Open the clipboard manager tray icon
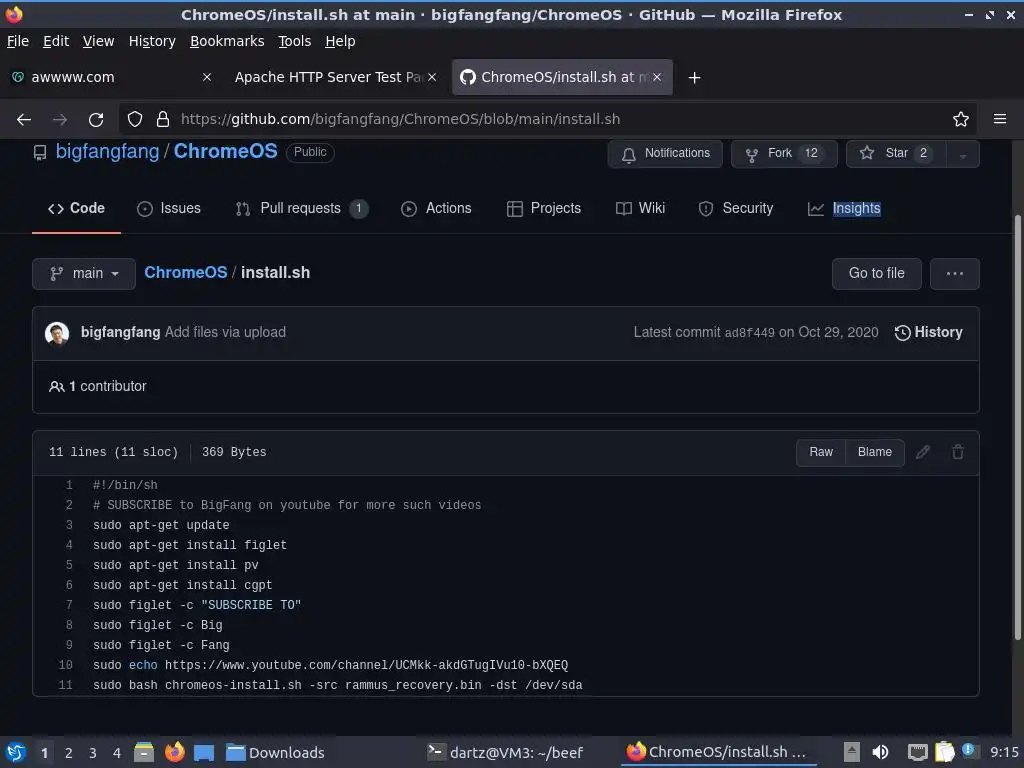 click(944, 752)
